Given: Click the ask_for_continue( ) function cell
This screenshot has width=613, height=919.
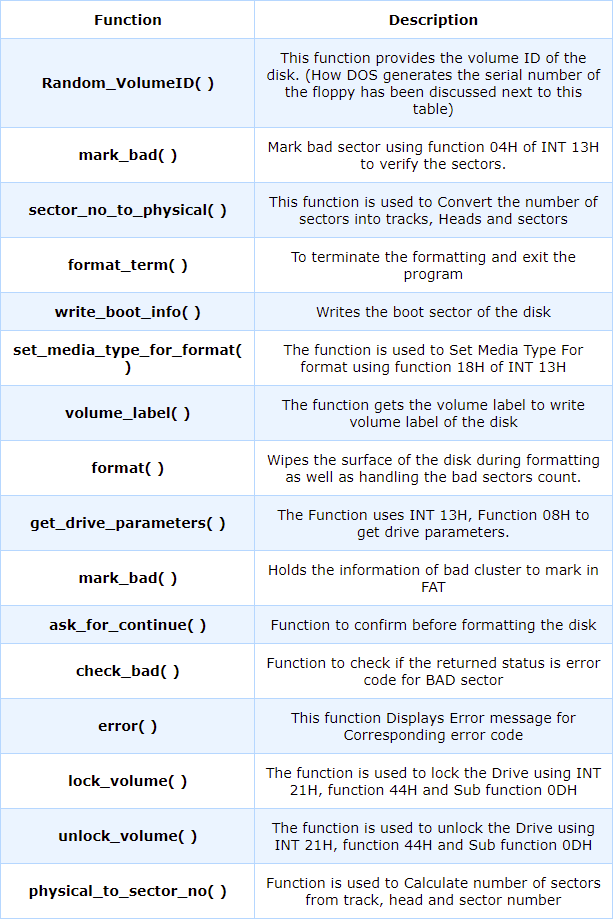Looking at the screenshot, I should click(127, 625).
